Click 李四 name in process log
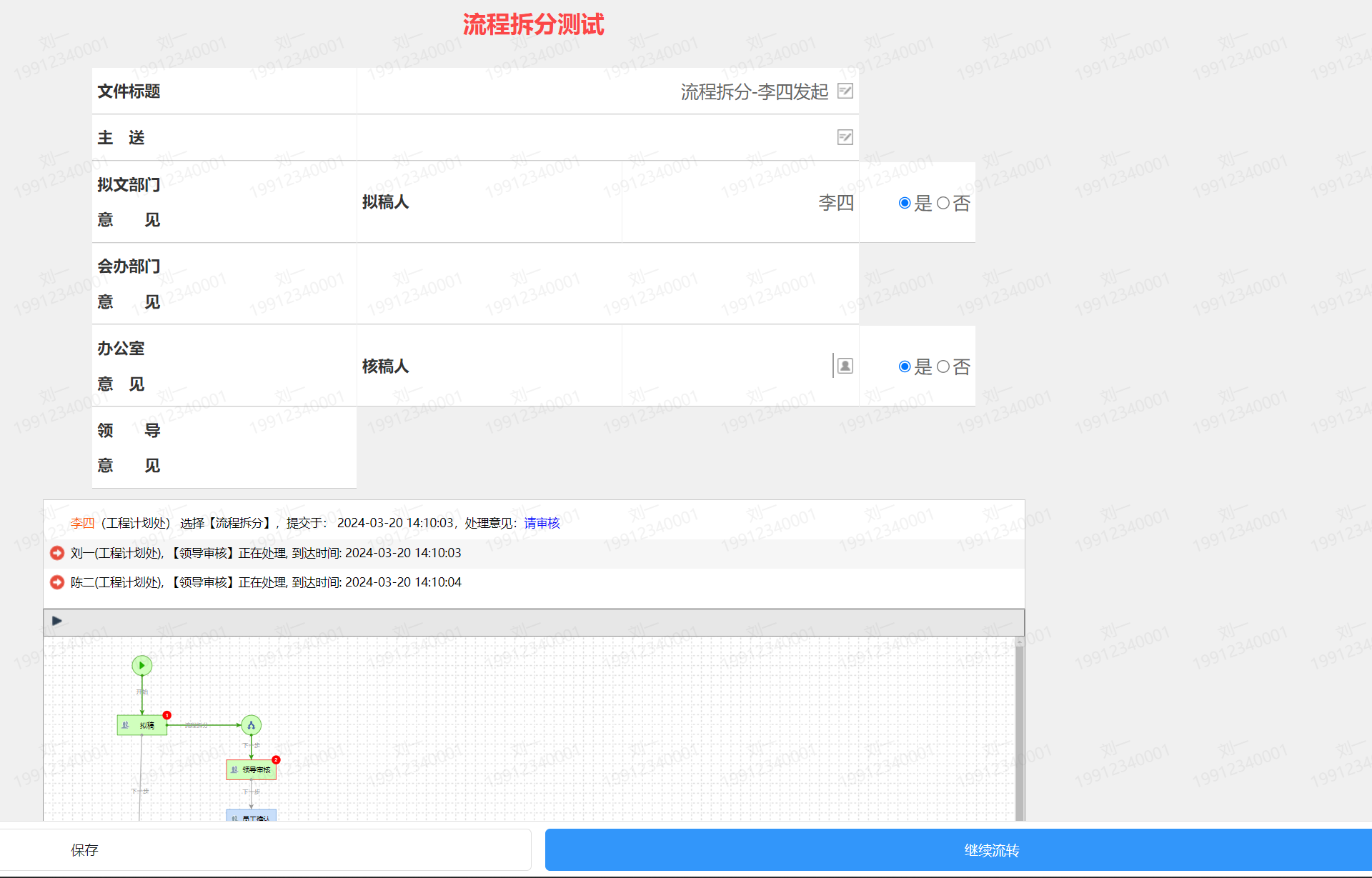Screen dimensions: 1372x878 tap(82, 523)
